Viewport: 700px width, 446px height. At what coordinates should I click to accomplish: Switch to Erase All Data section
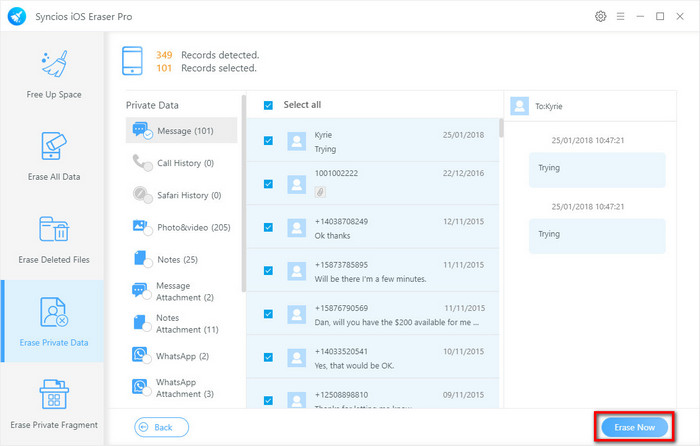click(x=54, y=177)
